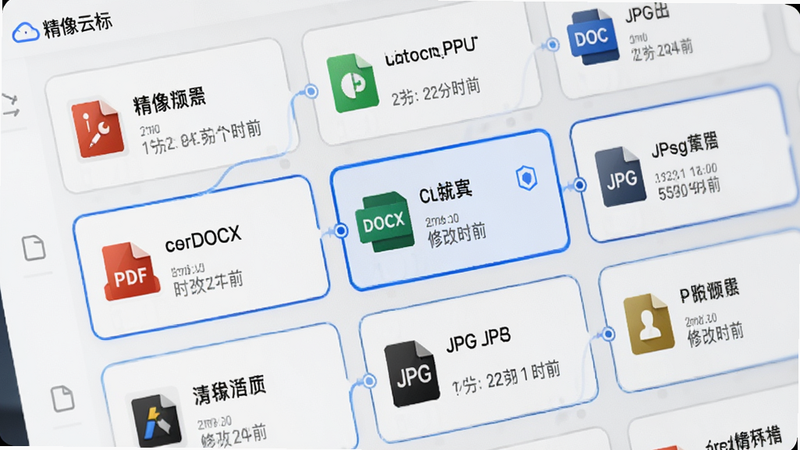Screen dimensions: 800x450
Task: Click the PPU card title
Action: pos(430,53)
